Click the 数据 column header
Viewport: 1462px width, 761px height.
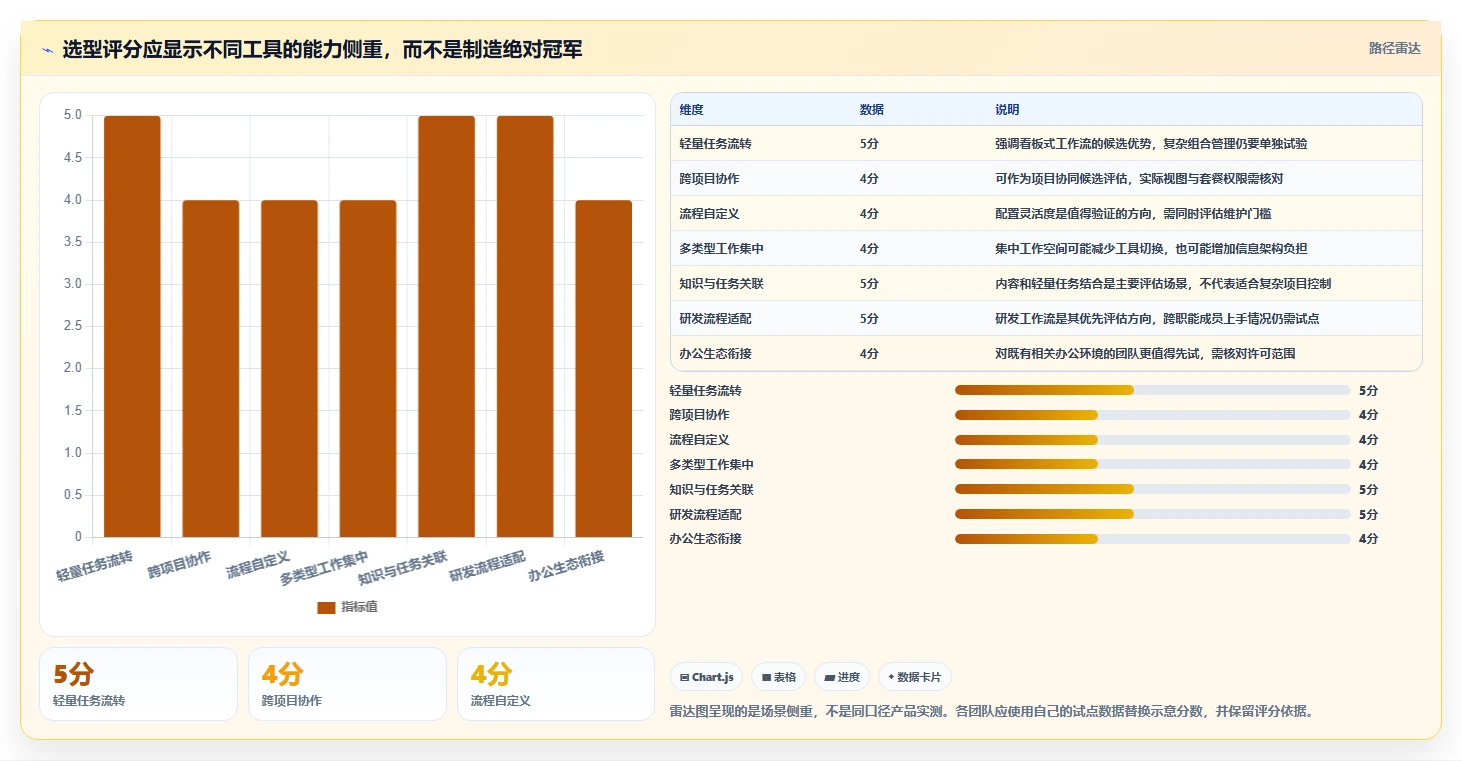tap(871, 110)
